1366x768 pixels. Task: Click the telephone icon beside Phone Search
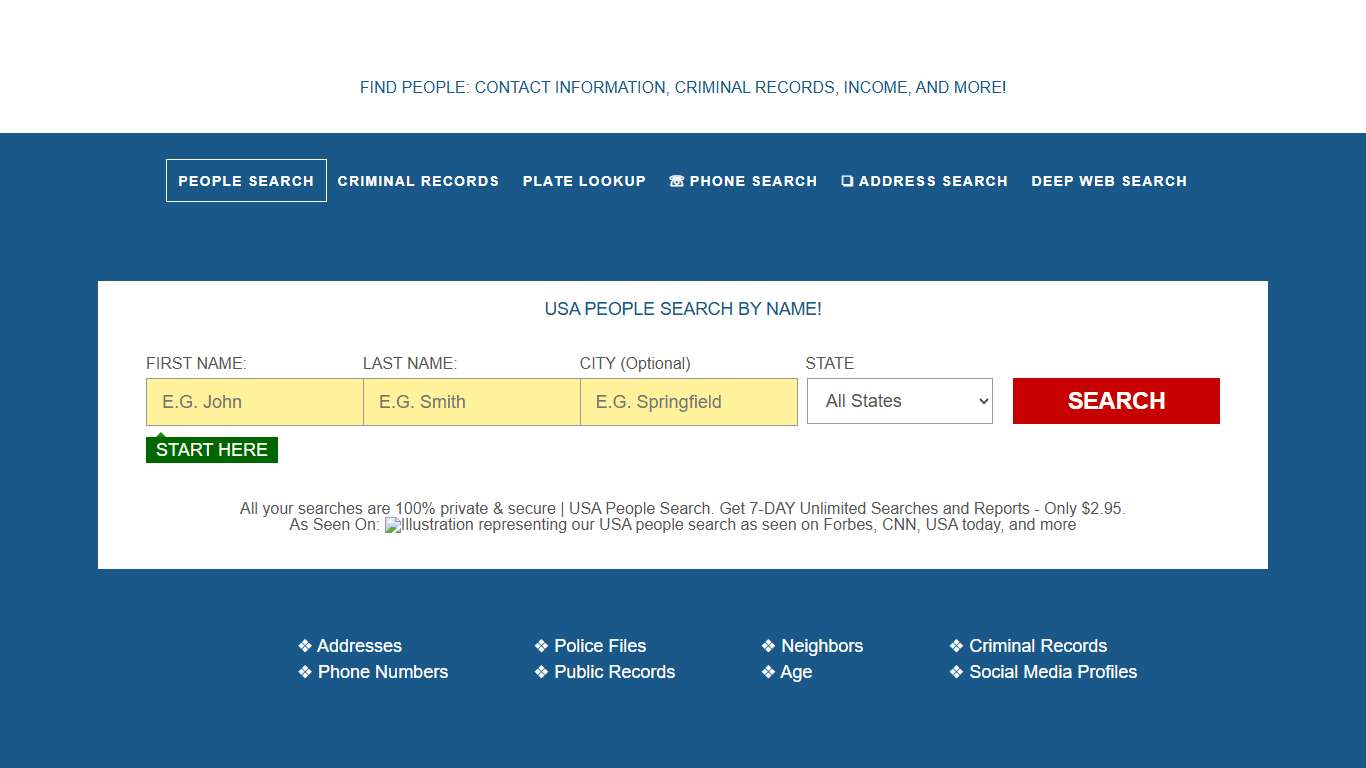(x=676, y=181)
